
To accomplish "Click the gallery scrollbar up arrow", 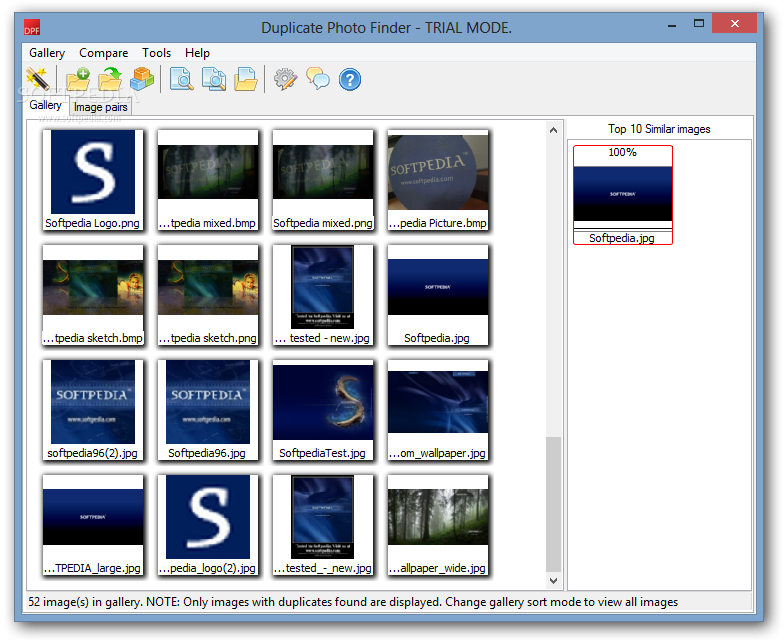I will [x=553, y=130].
